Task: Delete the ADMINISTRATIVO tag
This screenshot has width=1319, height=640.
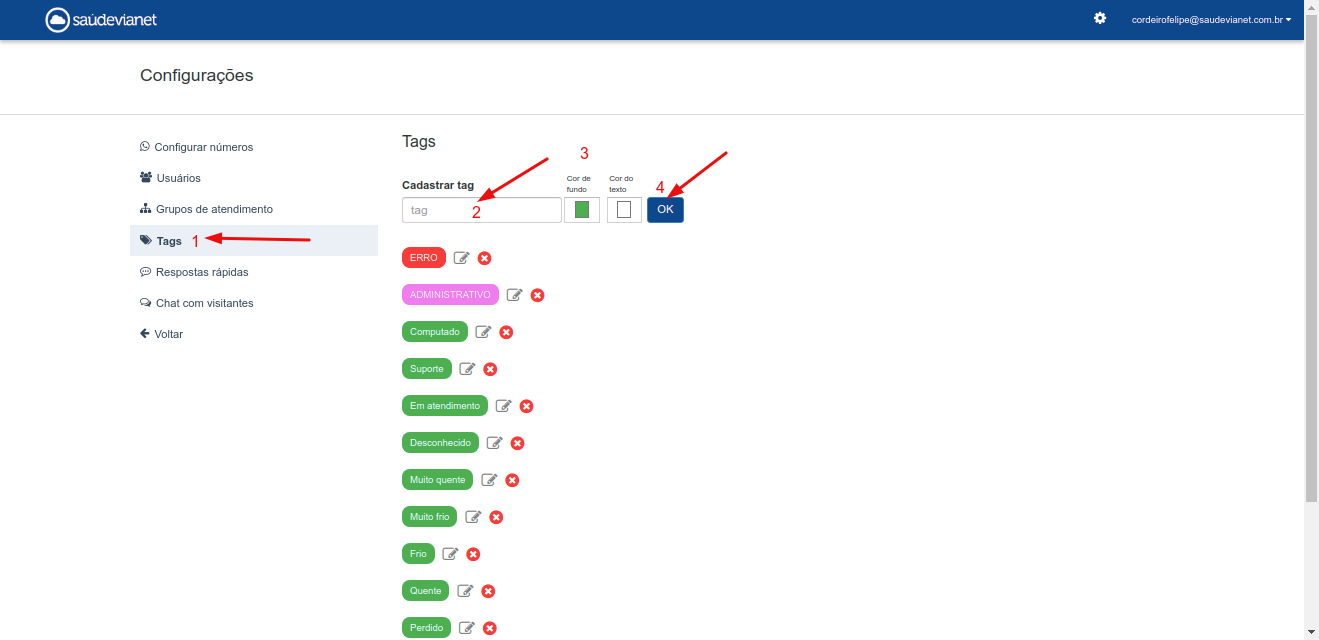Action: [537, 295]
